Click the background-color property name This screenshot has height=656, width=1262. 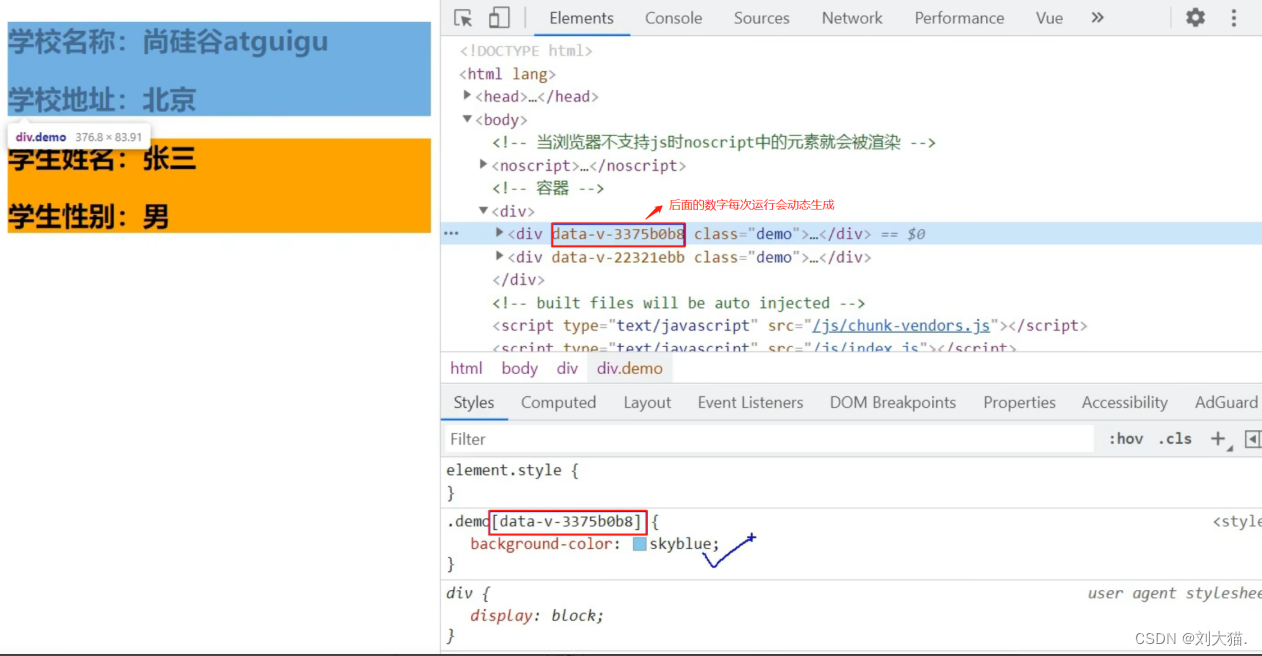coord(541,544)
